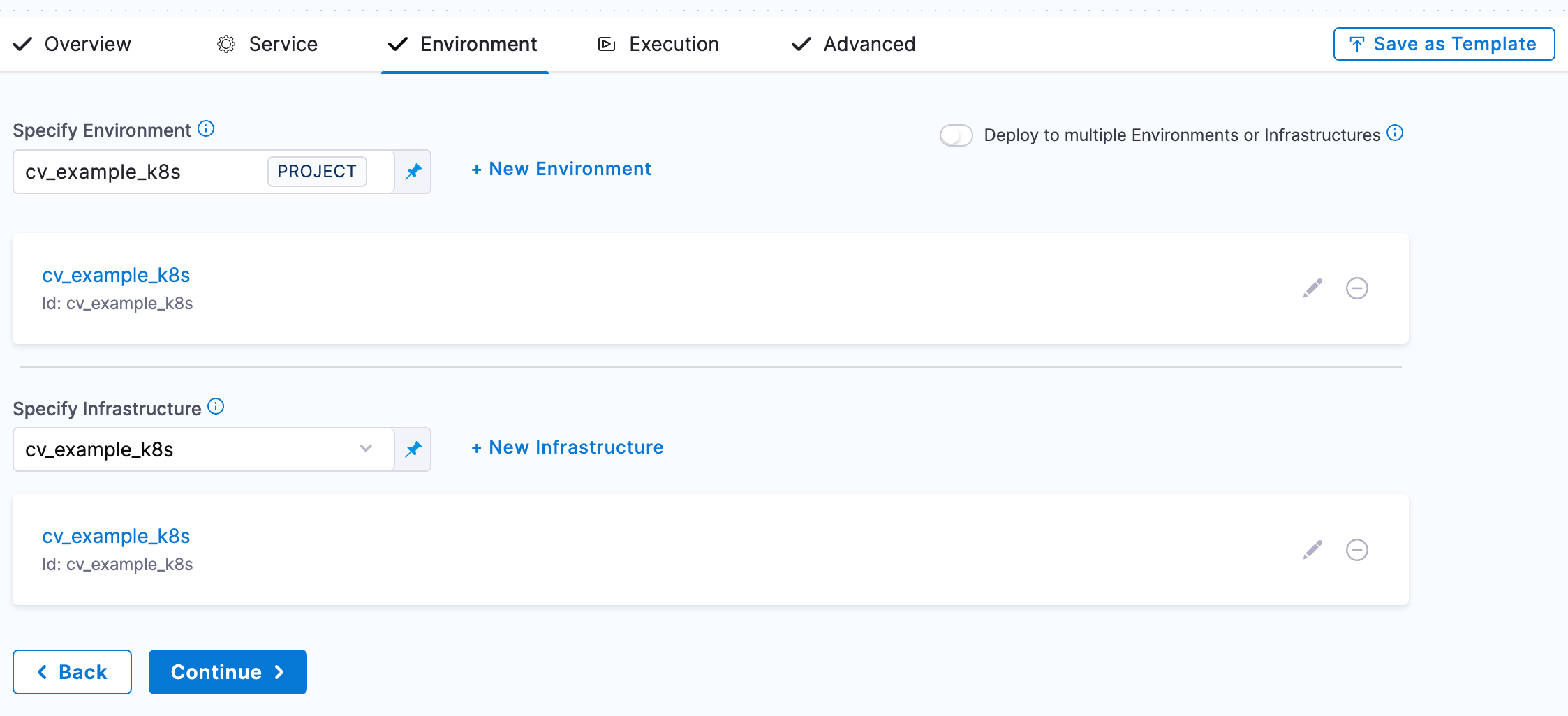Switch to the Service tab

coord(267,44)
